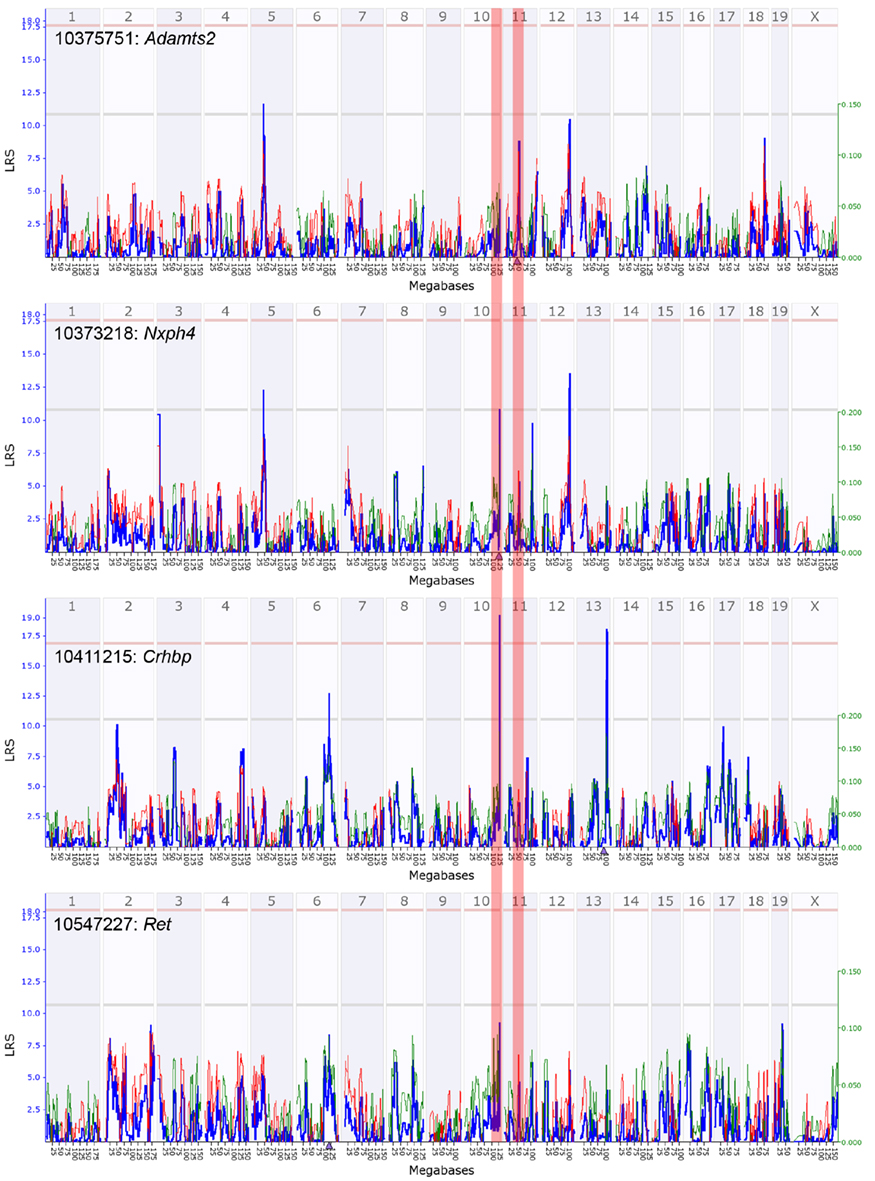The height and width of the screenshot is (1181, 875).
Task: Click the LRS axis label of the Nxph4 map
Action: coord(10,456)
